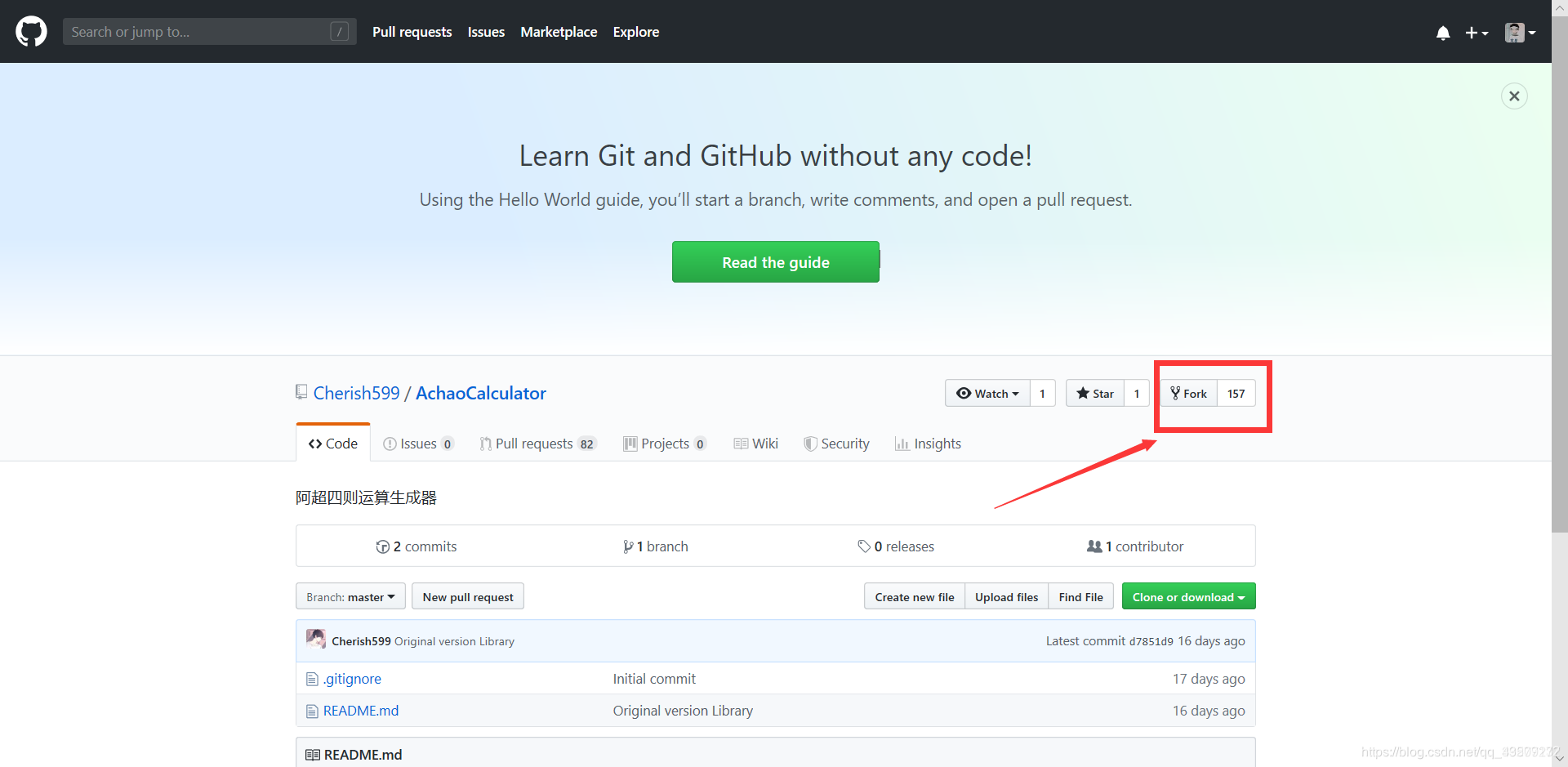The width and height of the screenshot is (1568, 767).
Task: Click the contributors people icon
Action: pos(1094,546)
